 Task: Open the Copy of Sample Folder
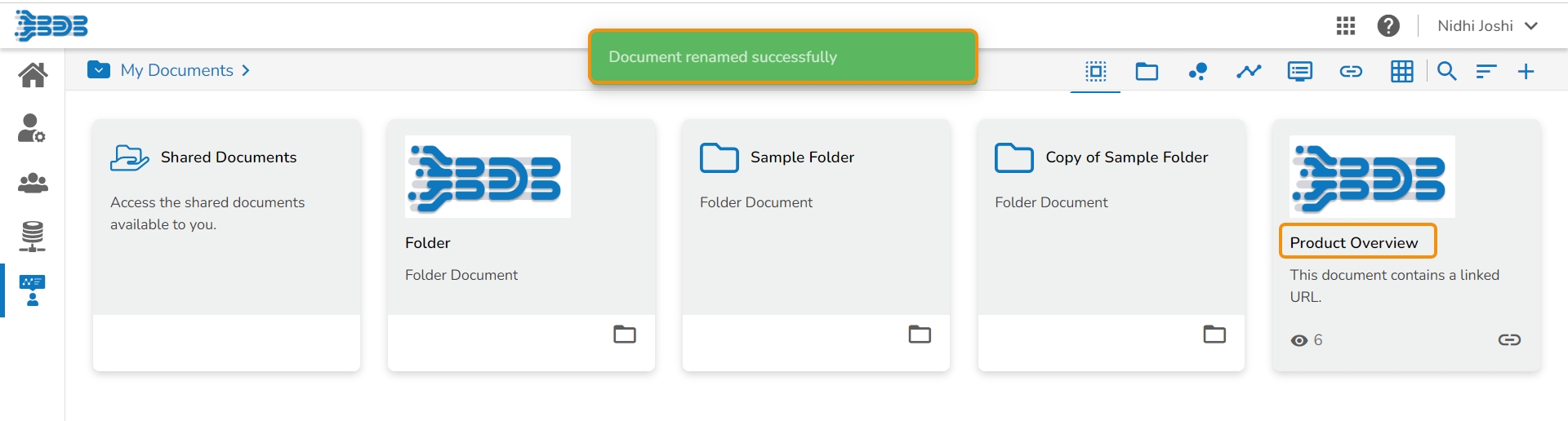(1126, 157)
